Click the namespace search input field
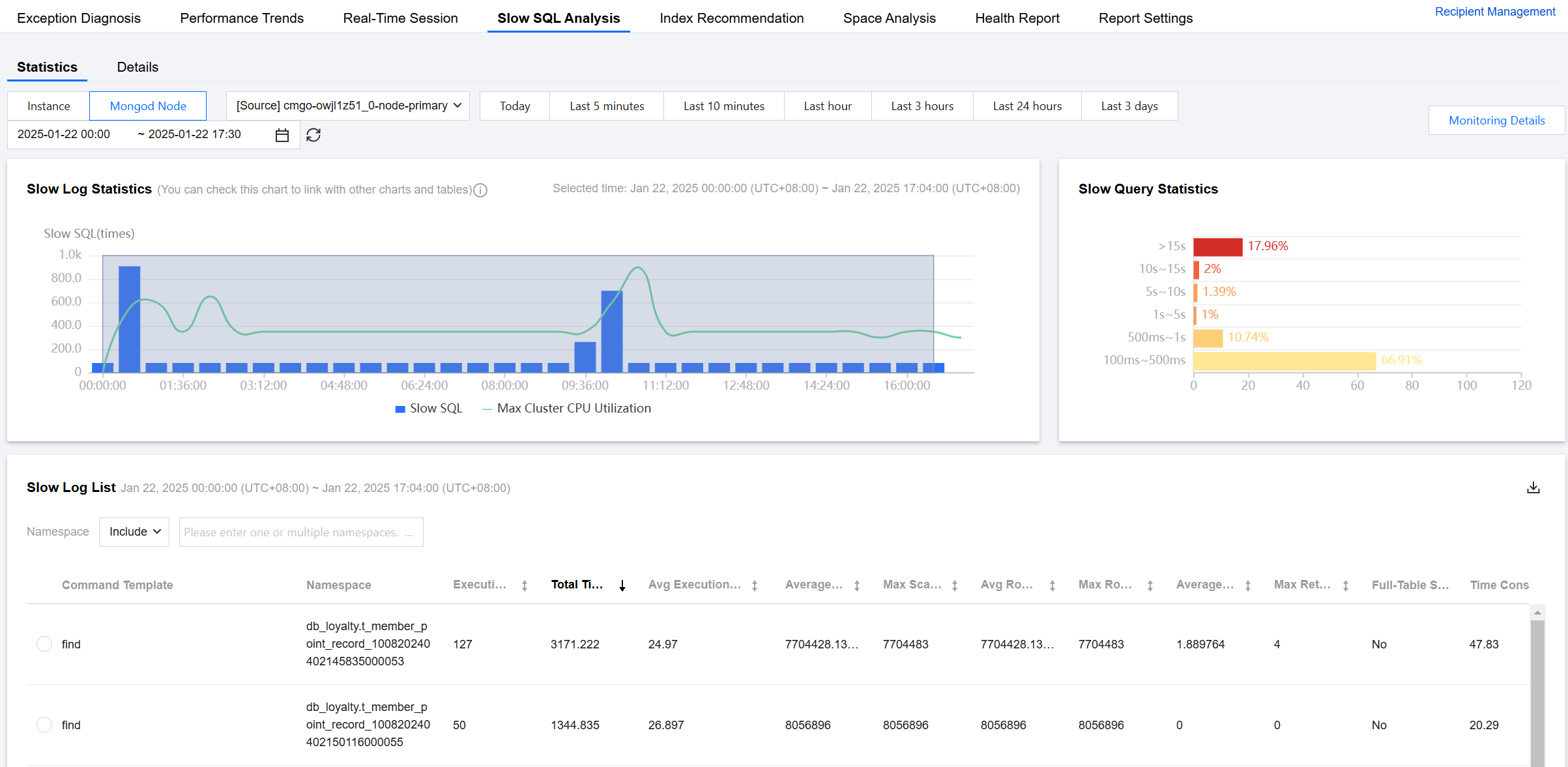The image size is (1568, 767). point(300,532)
